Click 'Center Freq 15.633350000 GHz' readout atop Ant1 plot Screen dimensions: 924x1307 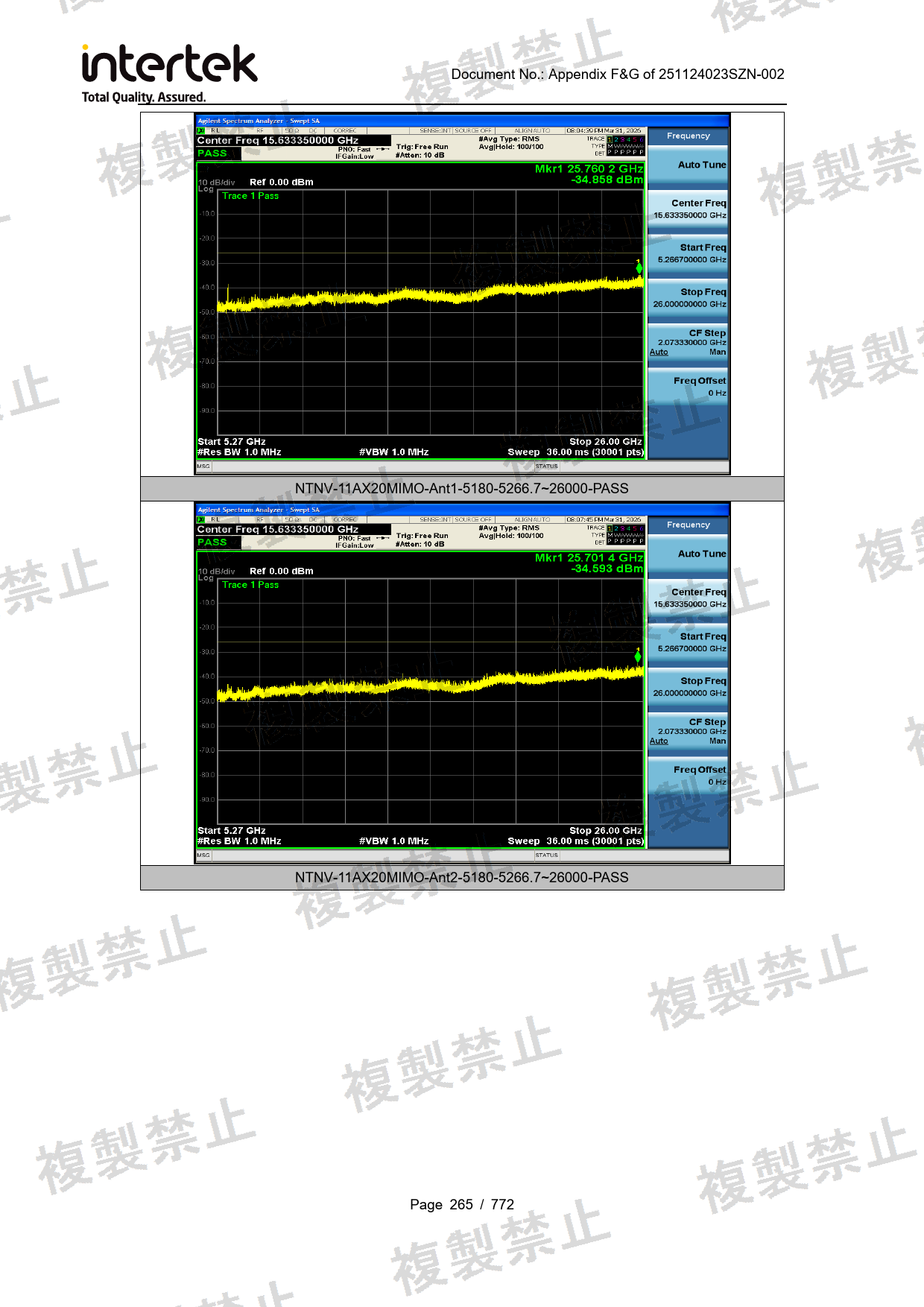[278, 141]
